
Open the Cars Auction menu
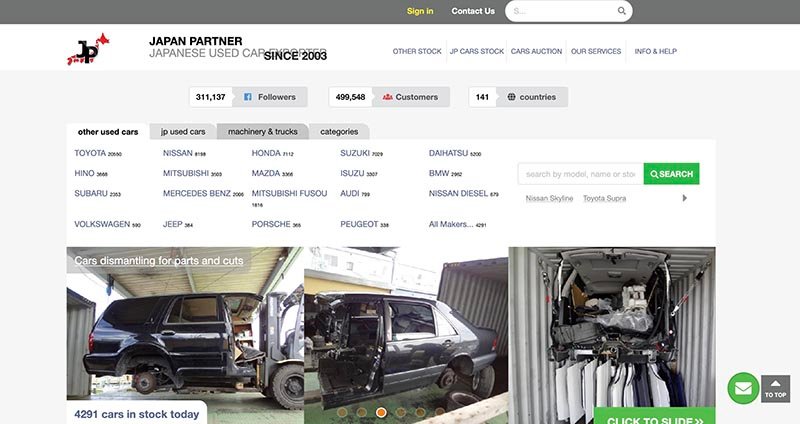coord(536,51)
